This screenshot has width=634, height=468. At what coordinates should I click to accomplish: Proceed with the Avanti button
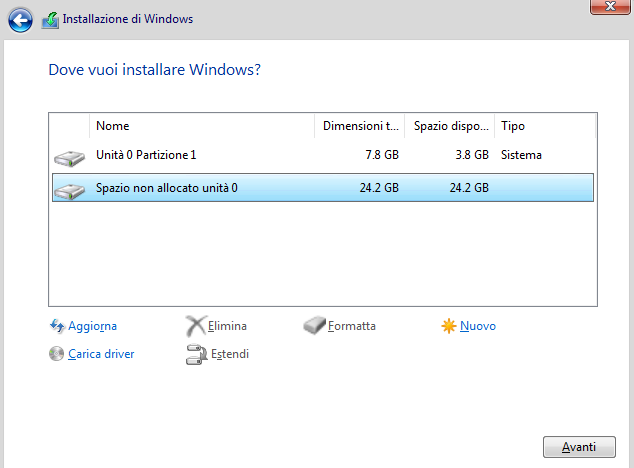(579, 447)
